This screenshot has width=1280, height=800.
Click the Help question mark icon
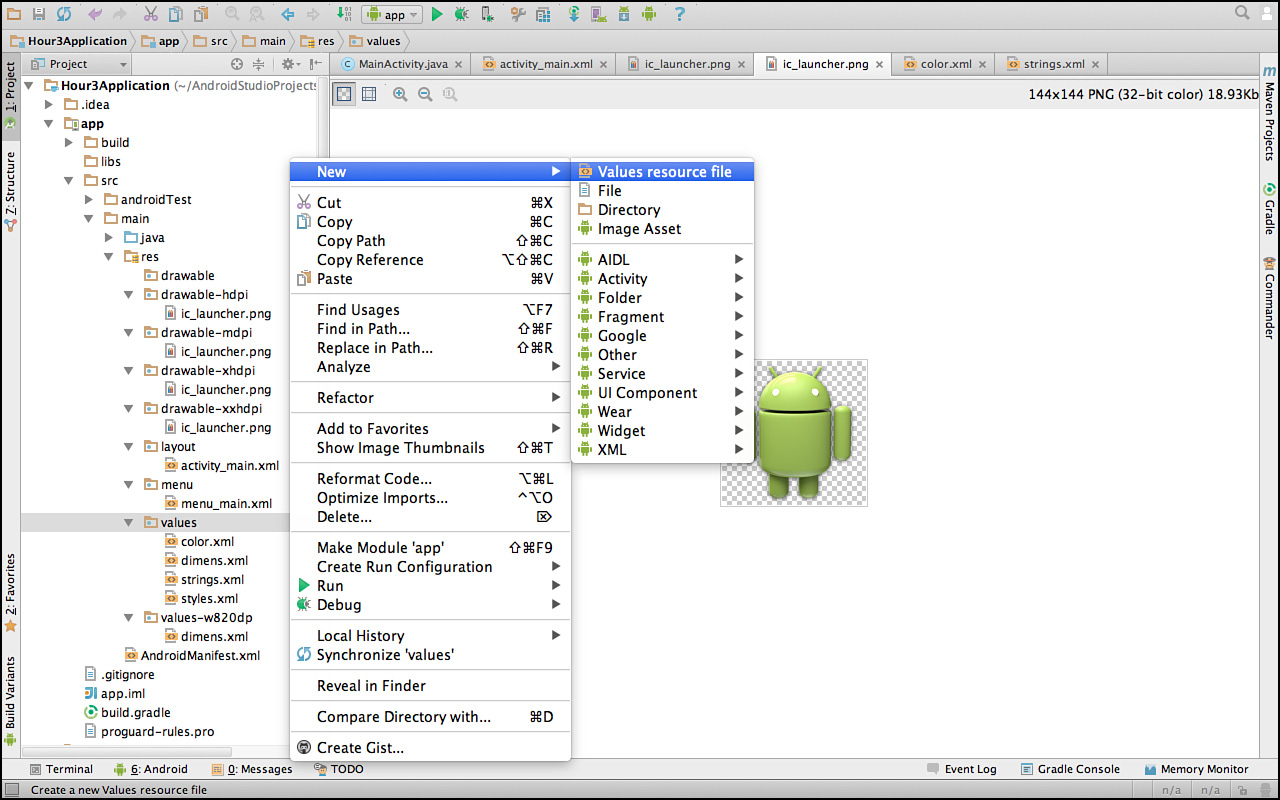(680, 14)
